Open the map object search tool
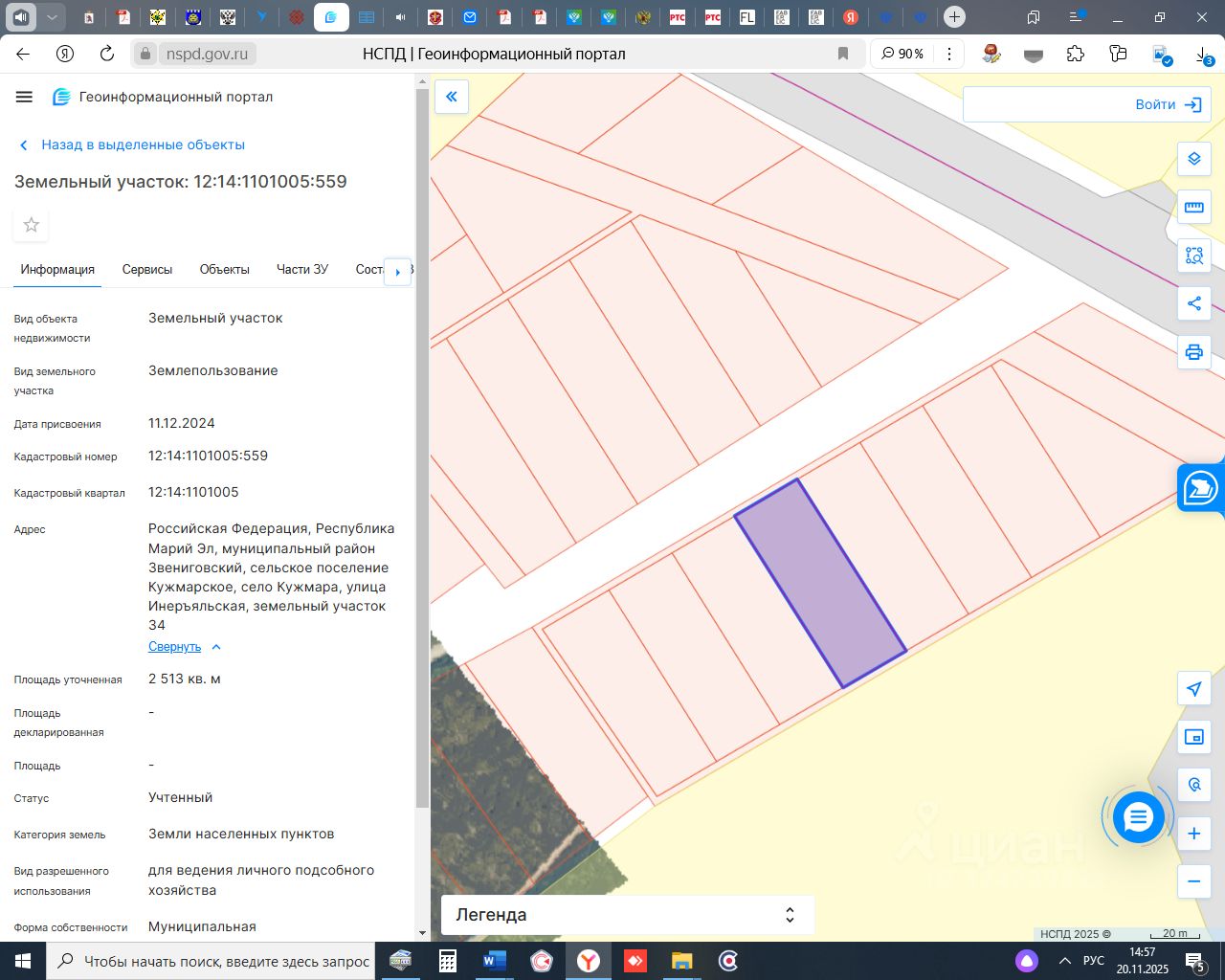1225x980 pixels. 1193,785
